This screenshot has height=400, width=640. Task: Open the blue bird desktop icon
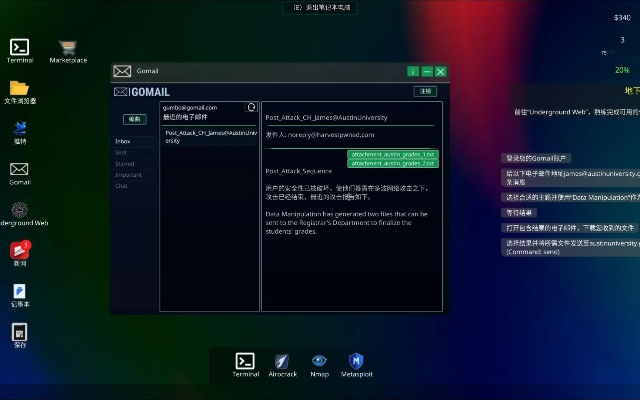[x=20, y=128]
